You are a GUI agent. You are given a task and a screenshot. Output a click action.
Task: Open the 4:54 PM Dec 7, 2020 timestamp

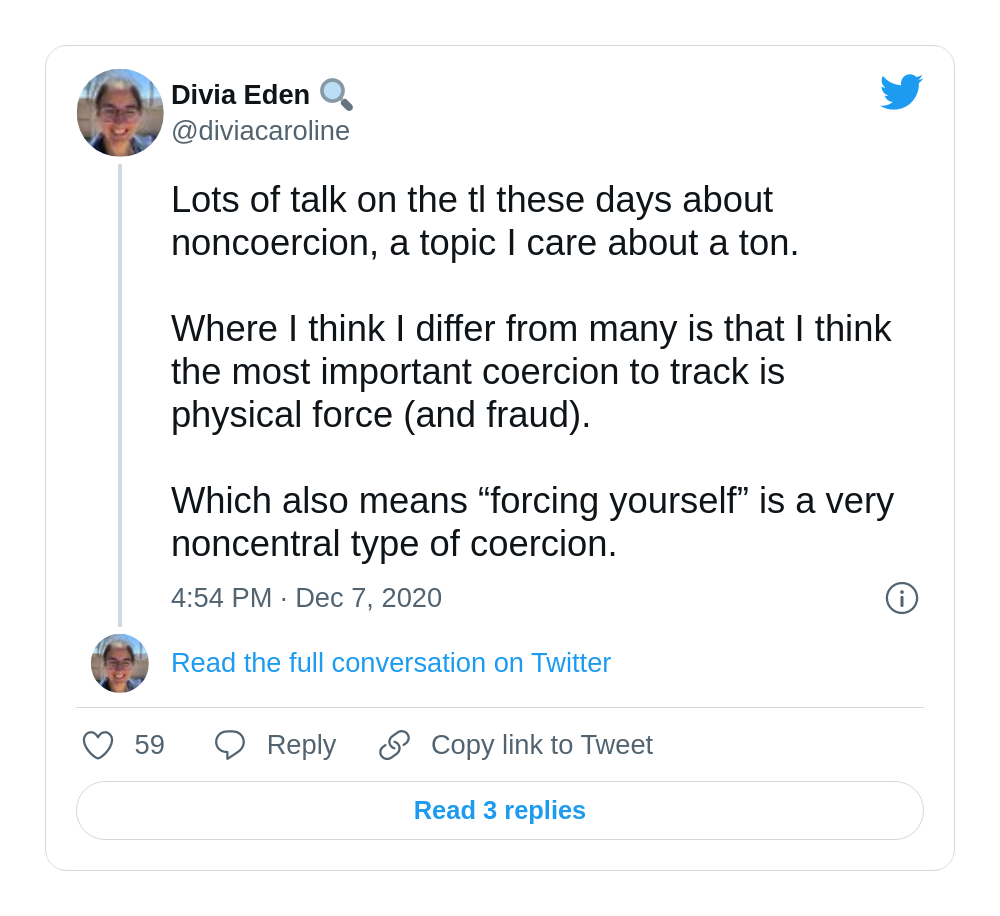pos(306,598)
